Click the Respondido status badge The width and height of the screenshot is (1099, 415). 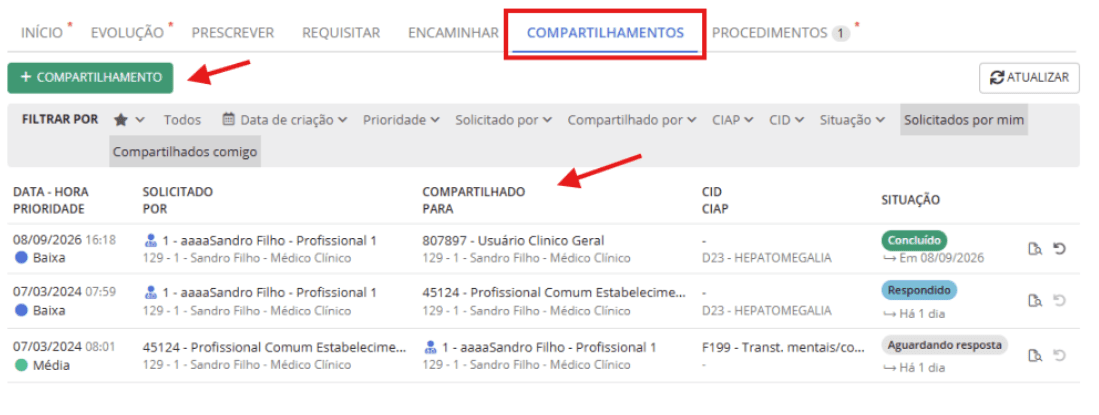(x=919, y=290)
